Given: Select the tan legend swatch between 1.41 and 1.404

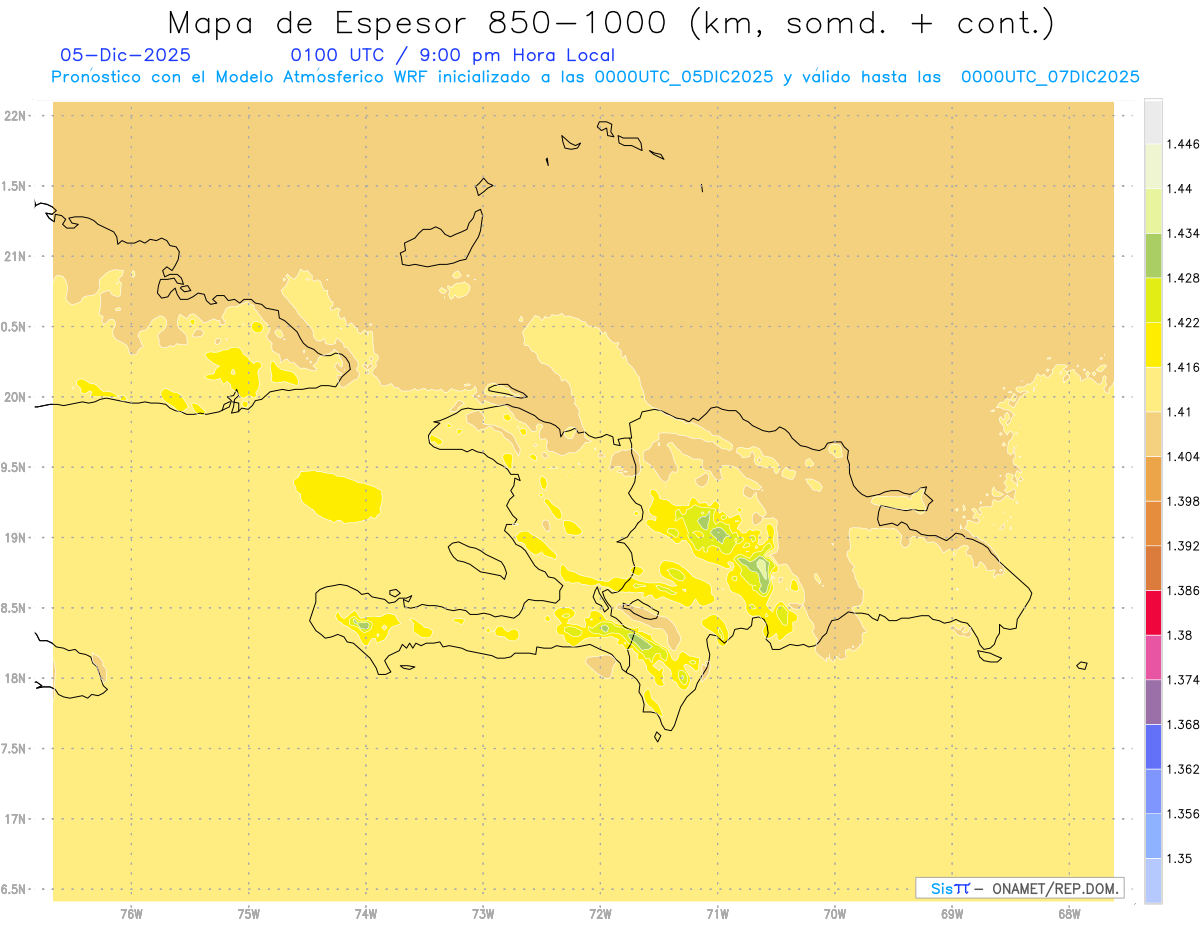Looking at the screenshot, I should click(x=1153, y=434).
